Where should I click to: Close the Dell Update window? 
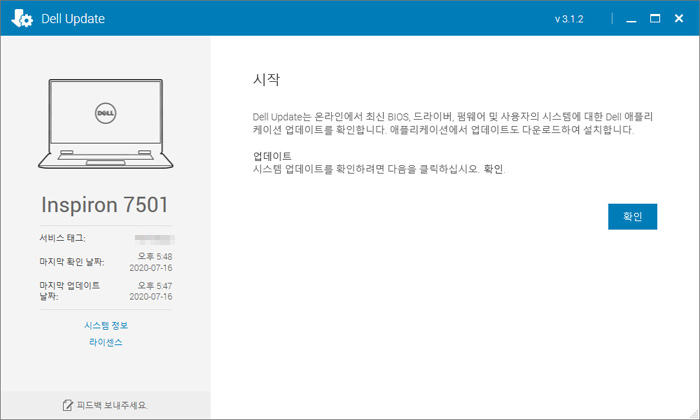679,18
